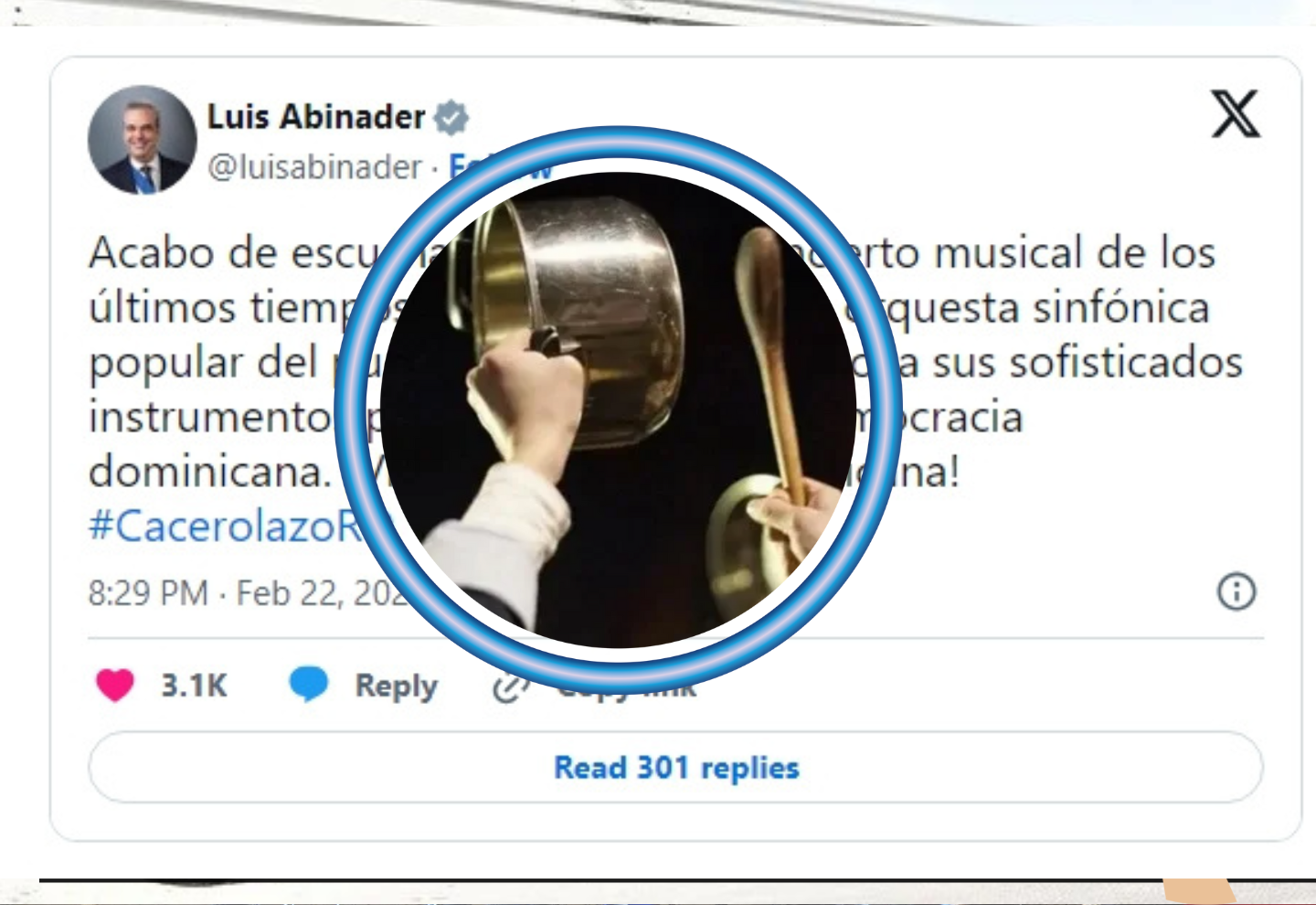Click the X logo in tweet corner
The image size is (1316, 905).
1236,114
